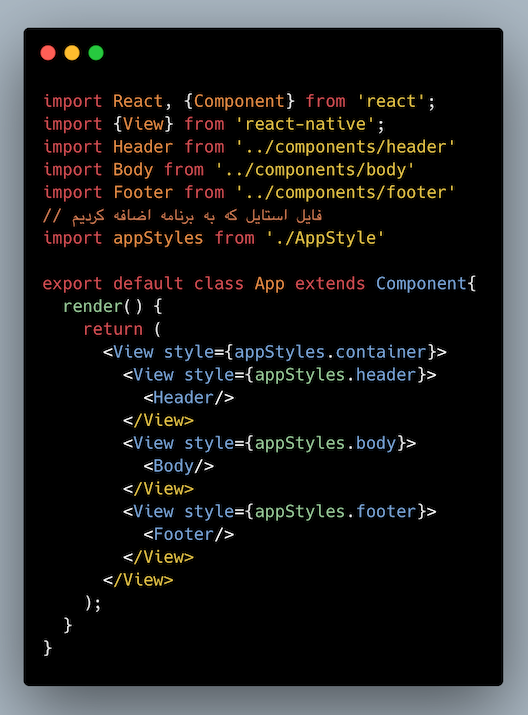Click the red close window dot
Screen dimensions: 528x715
tap(48, 53)
